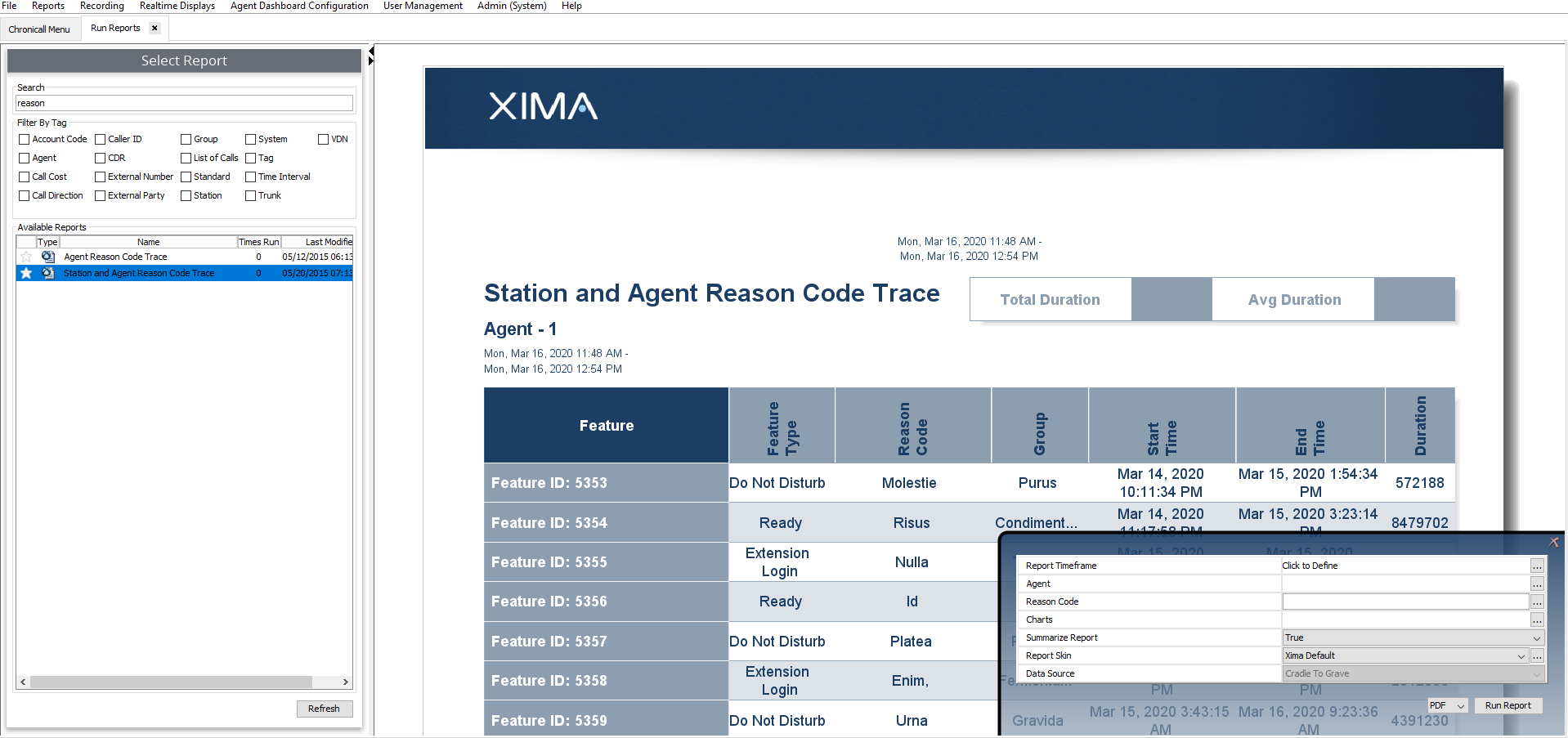
Task: Select Agent Reason Code Trace report row
Action: (x=185, y=257)
